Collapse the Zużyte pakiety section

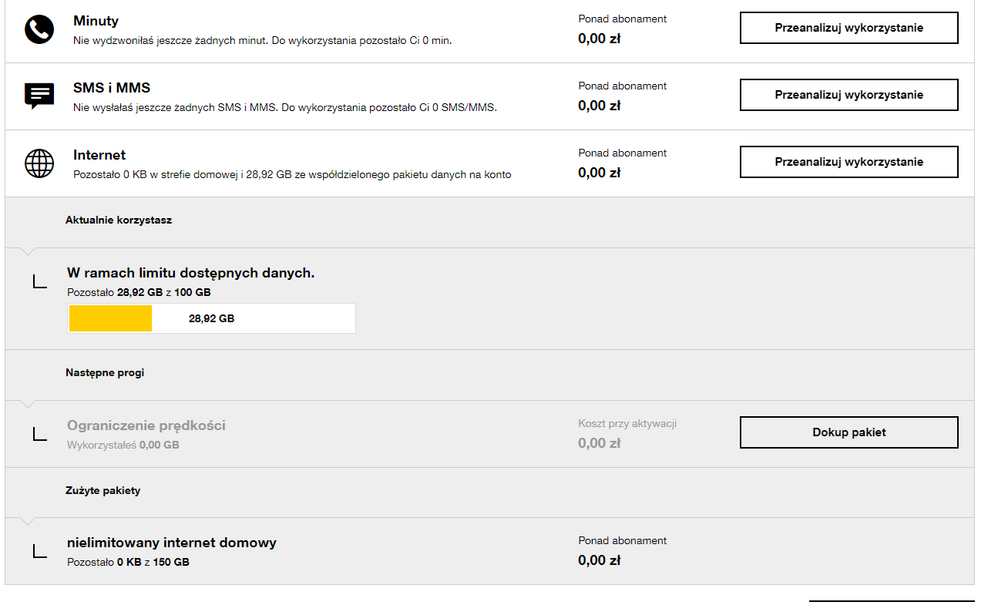coord(103,491)
